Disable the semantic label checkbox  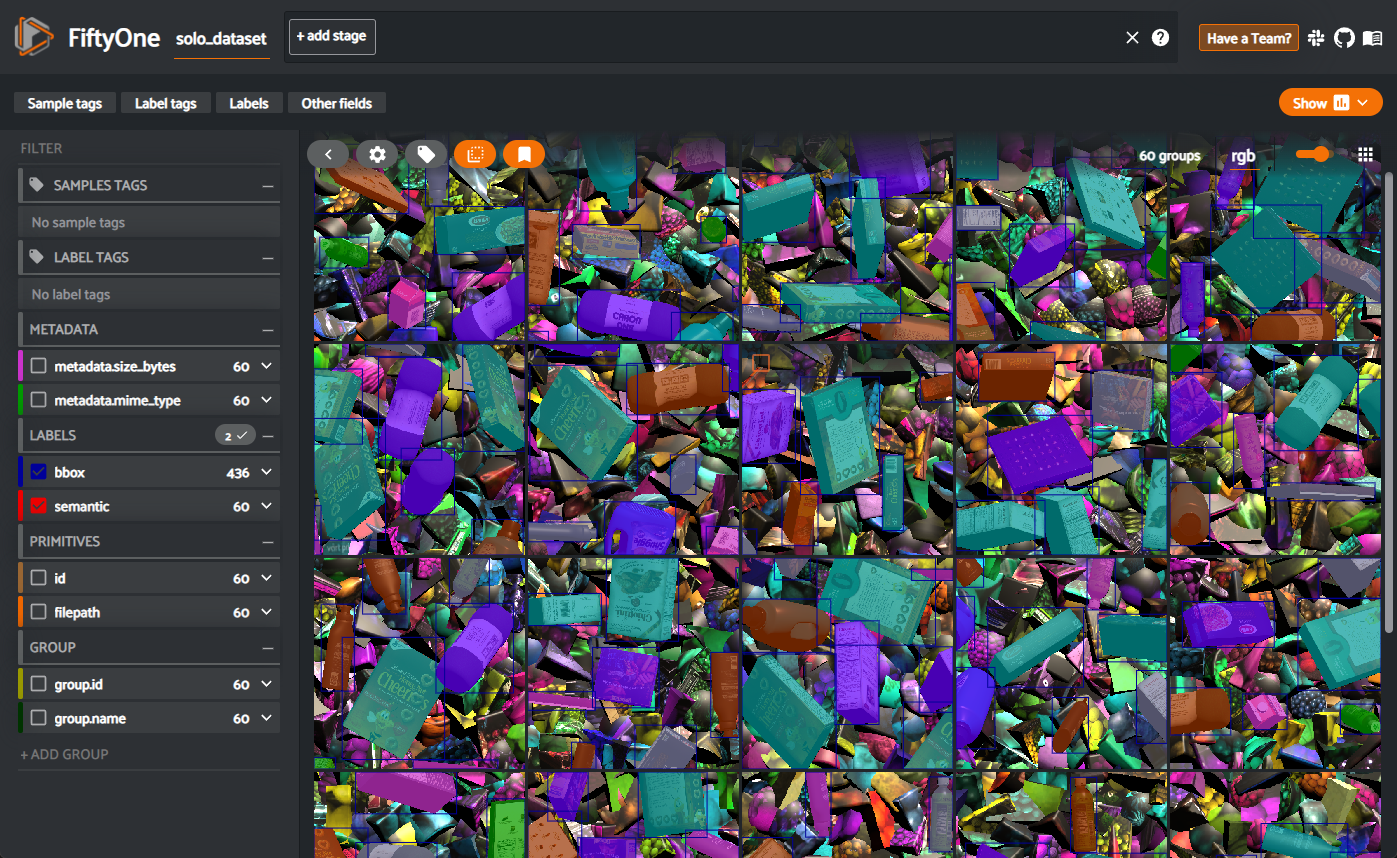39,507
